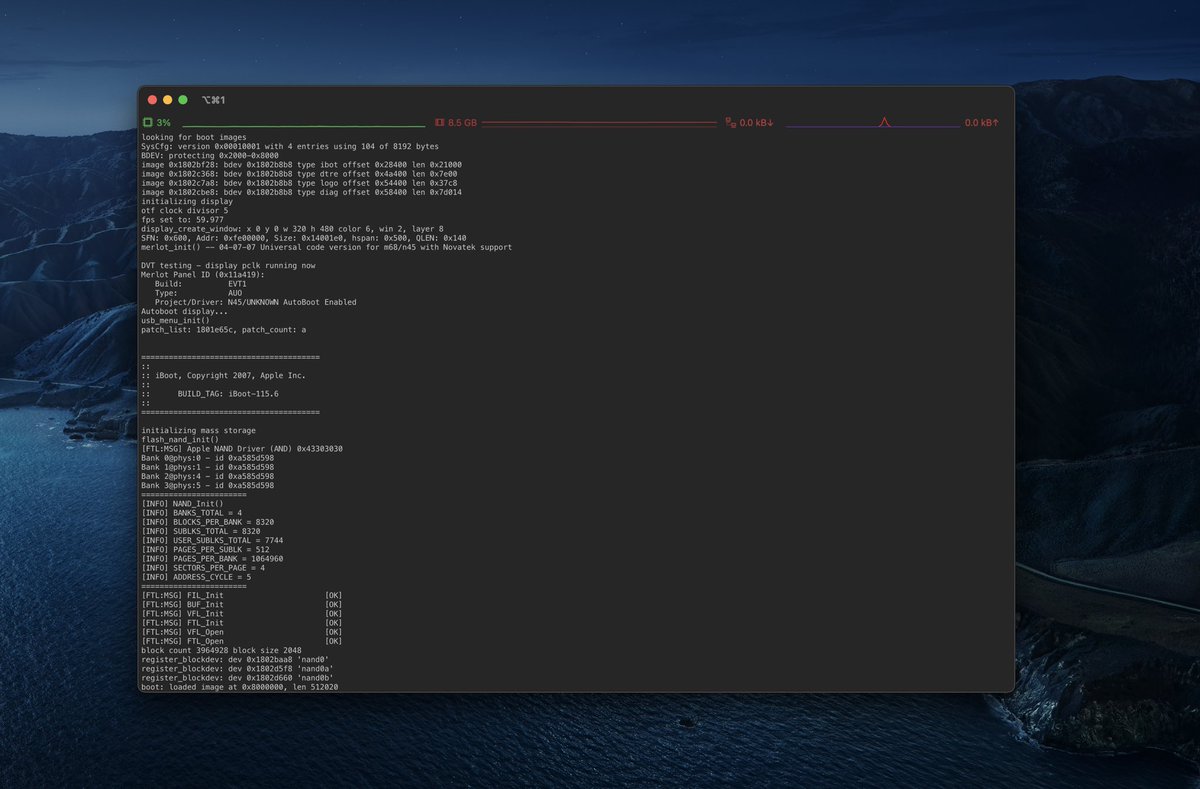Click the 'SFN: 0x600' output line
The image size is (1200, 789).
click(x=304, y=237)
